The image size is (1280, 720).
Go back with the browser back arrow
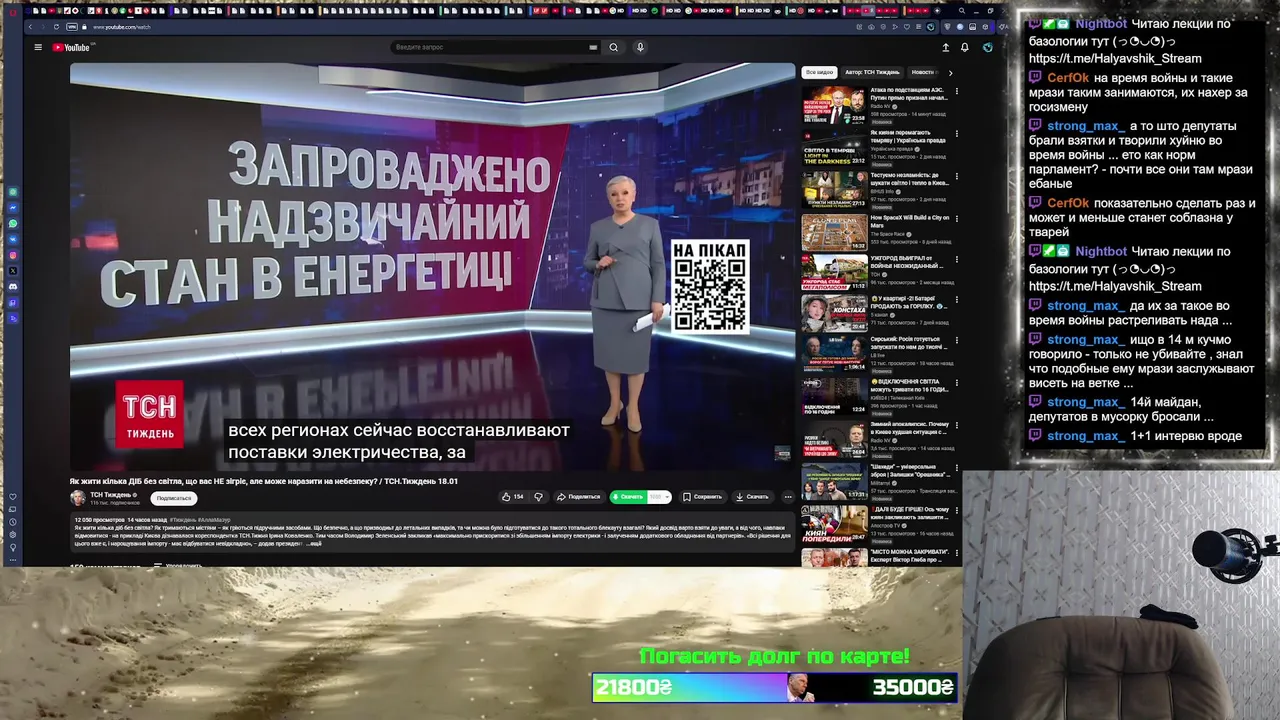[x=31, y=27]
